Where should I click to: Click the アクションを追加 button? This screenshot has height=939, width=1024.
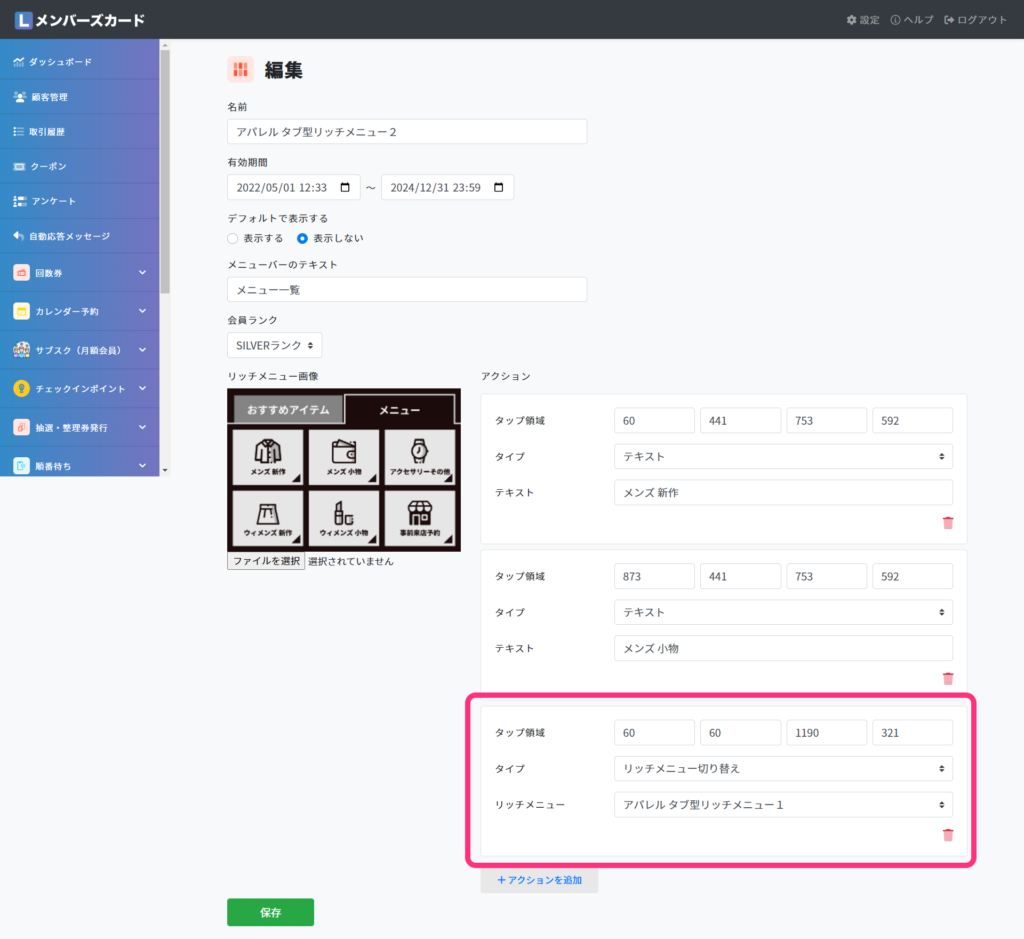[539, 880]
